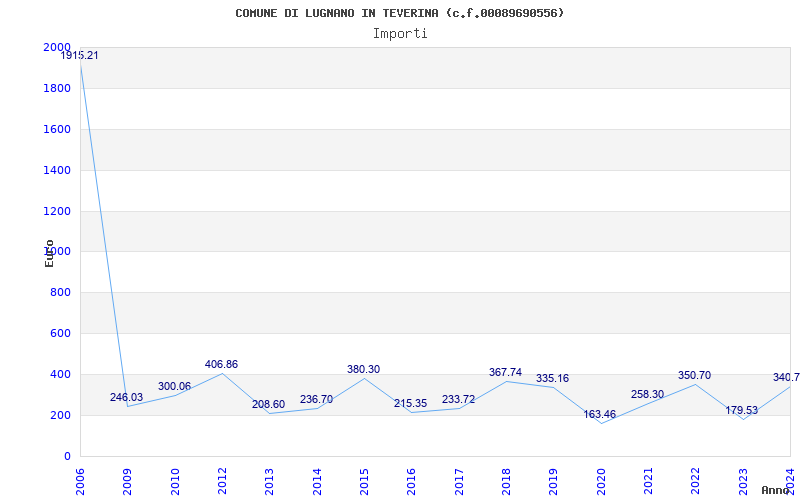Screen dimensions: 800x500
Task: Click the Importi subtitle
Action: (x=400, y=34)
